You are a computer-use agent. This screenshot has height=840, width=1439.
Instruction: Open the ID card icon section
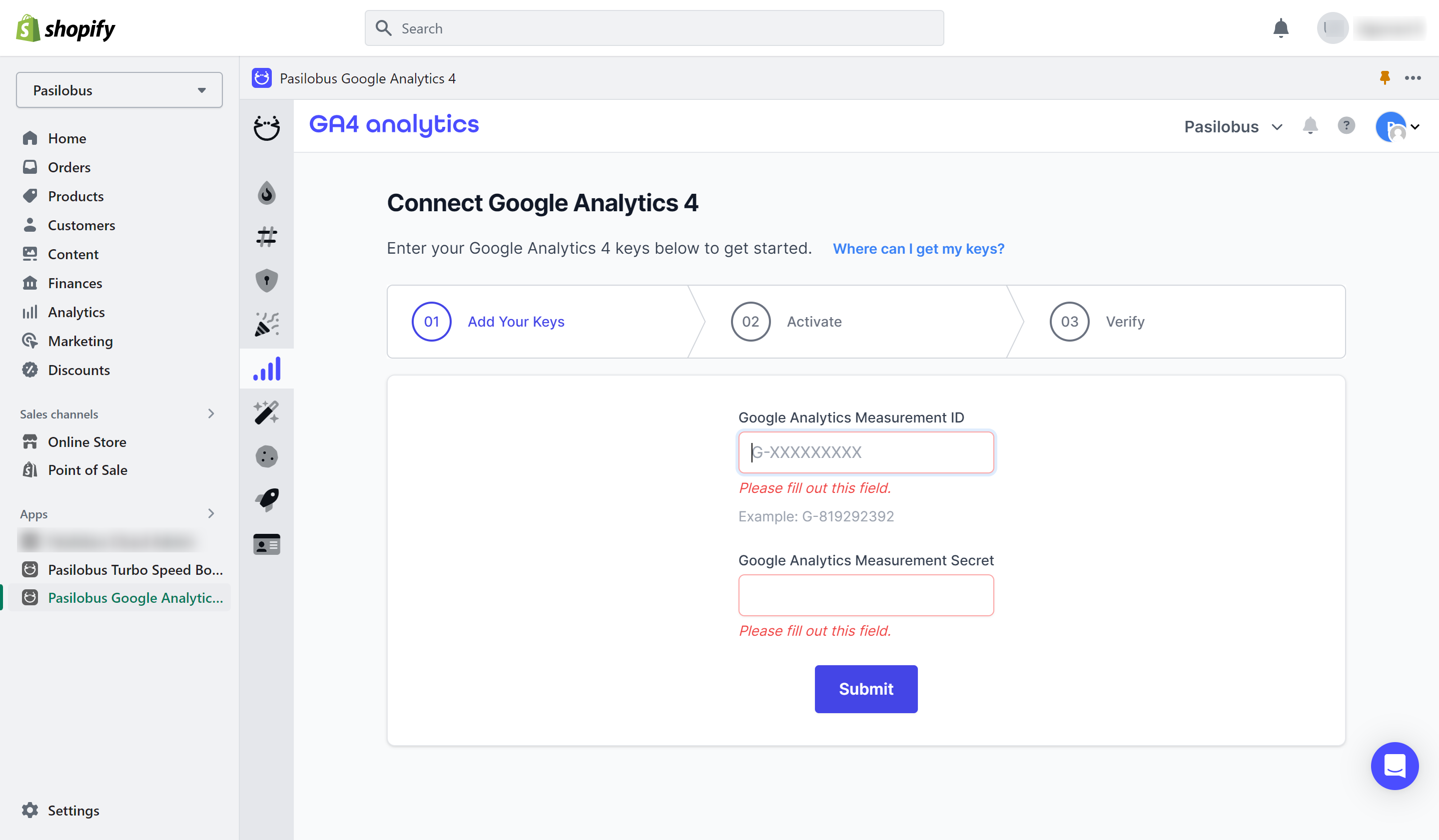point(266,544)
